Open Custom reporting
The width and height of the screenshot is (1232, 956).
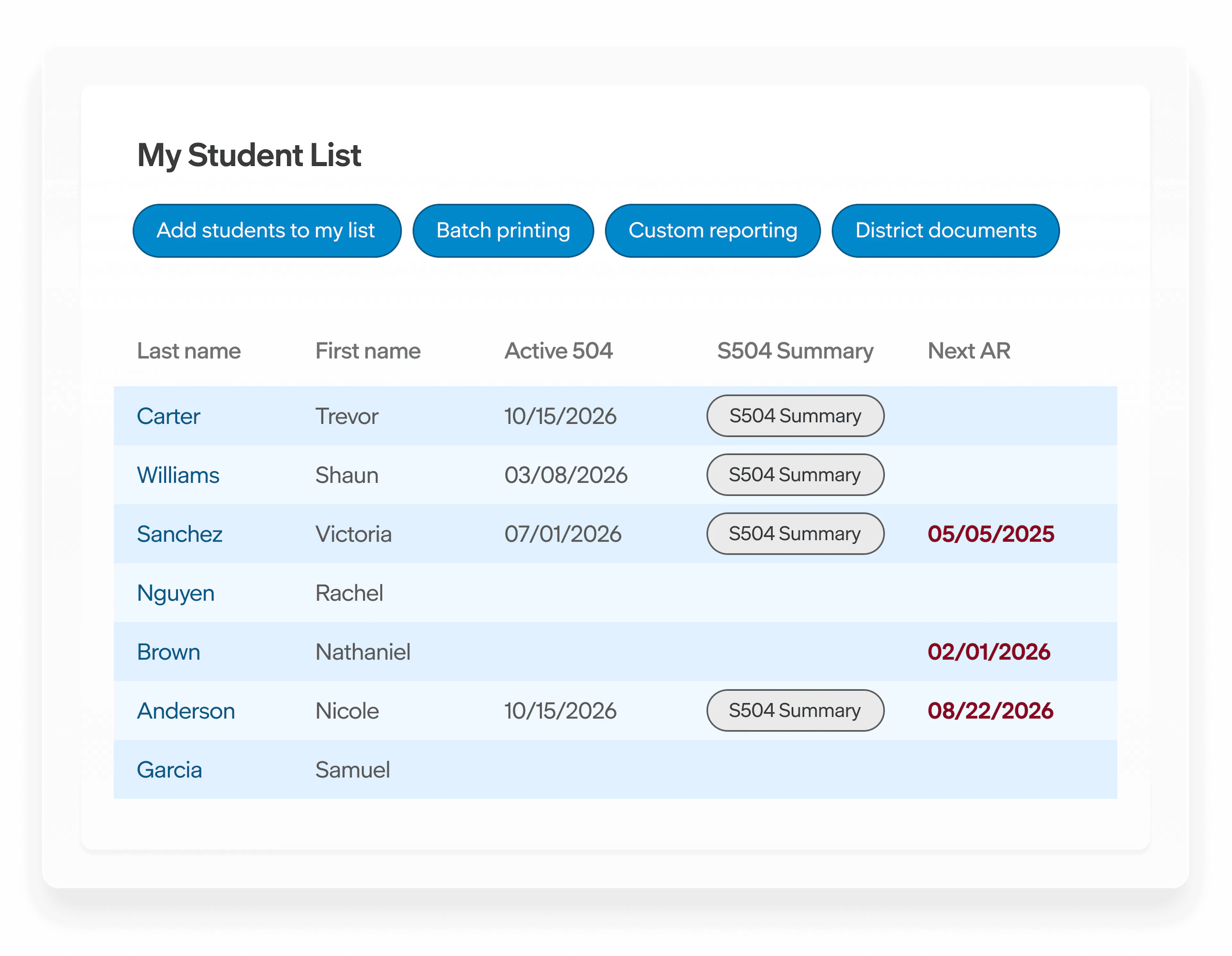[713, 231]
